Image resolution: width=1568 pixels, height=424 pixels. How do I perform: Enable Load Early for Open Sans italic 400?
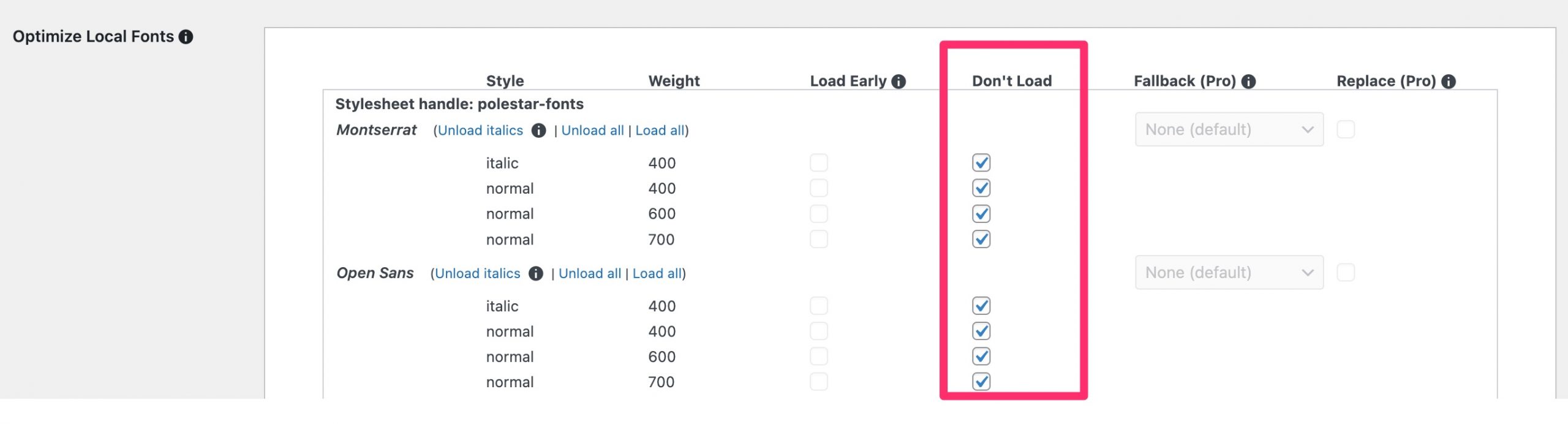(x=819, y=306)
